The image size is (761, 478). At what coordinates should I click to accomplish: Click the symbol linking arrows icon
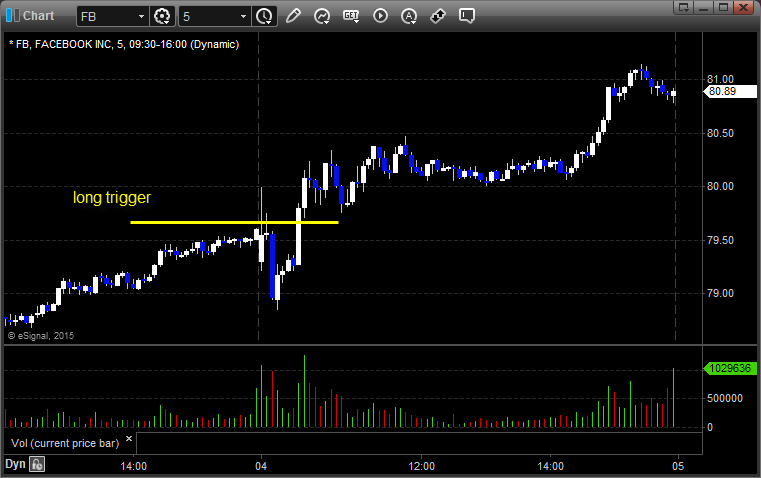pos(438,16)
